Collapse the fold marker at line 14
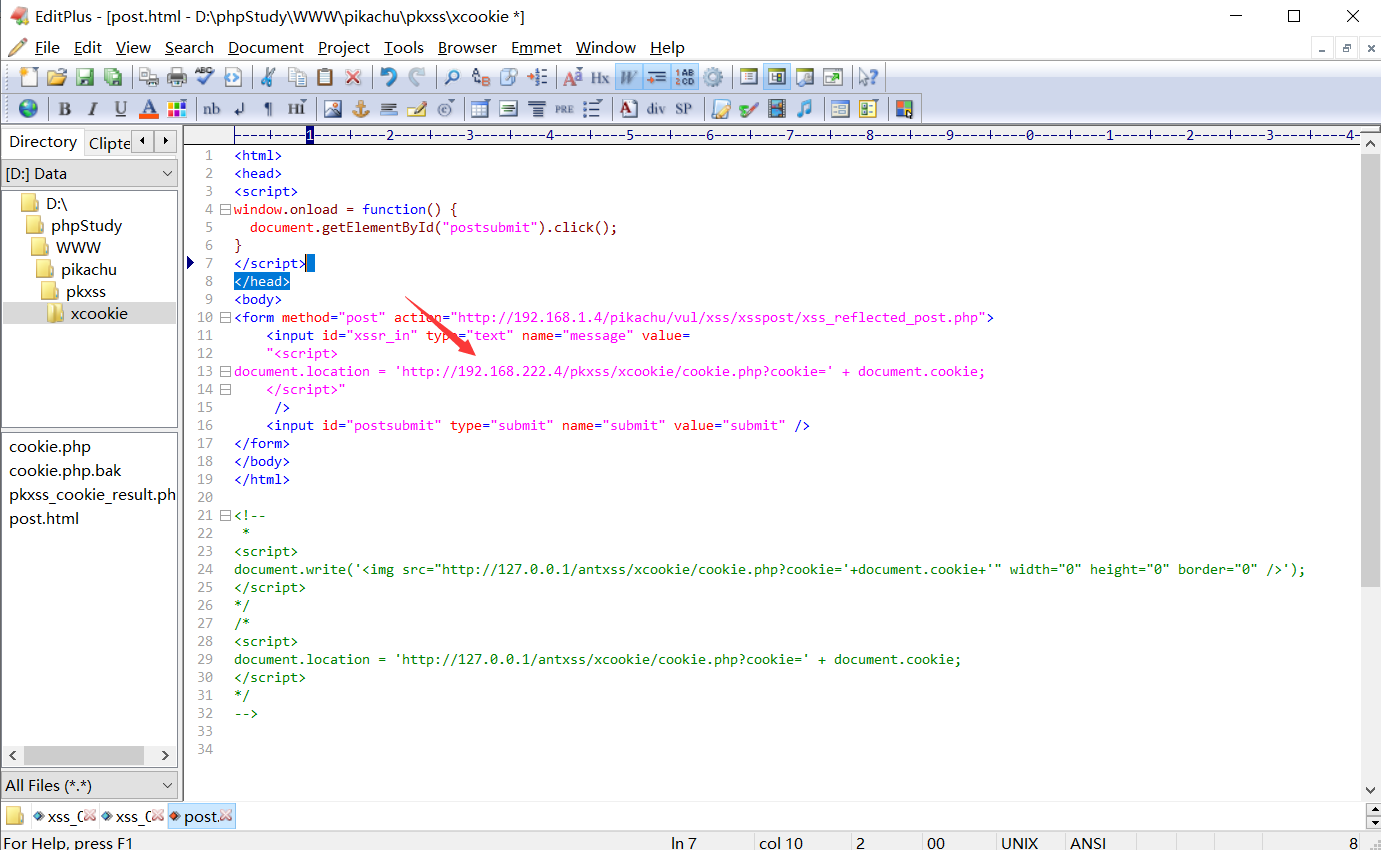Image resolution: width=1381 pixels, height=850 pixels. [225, 390]
